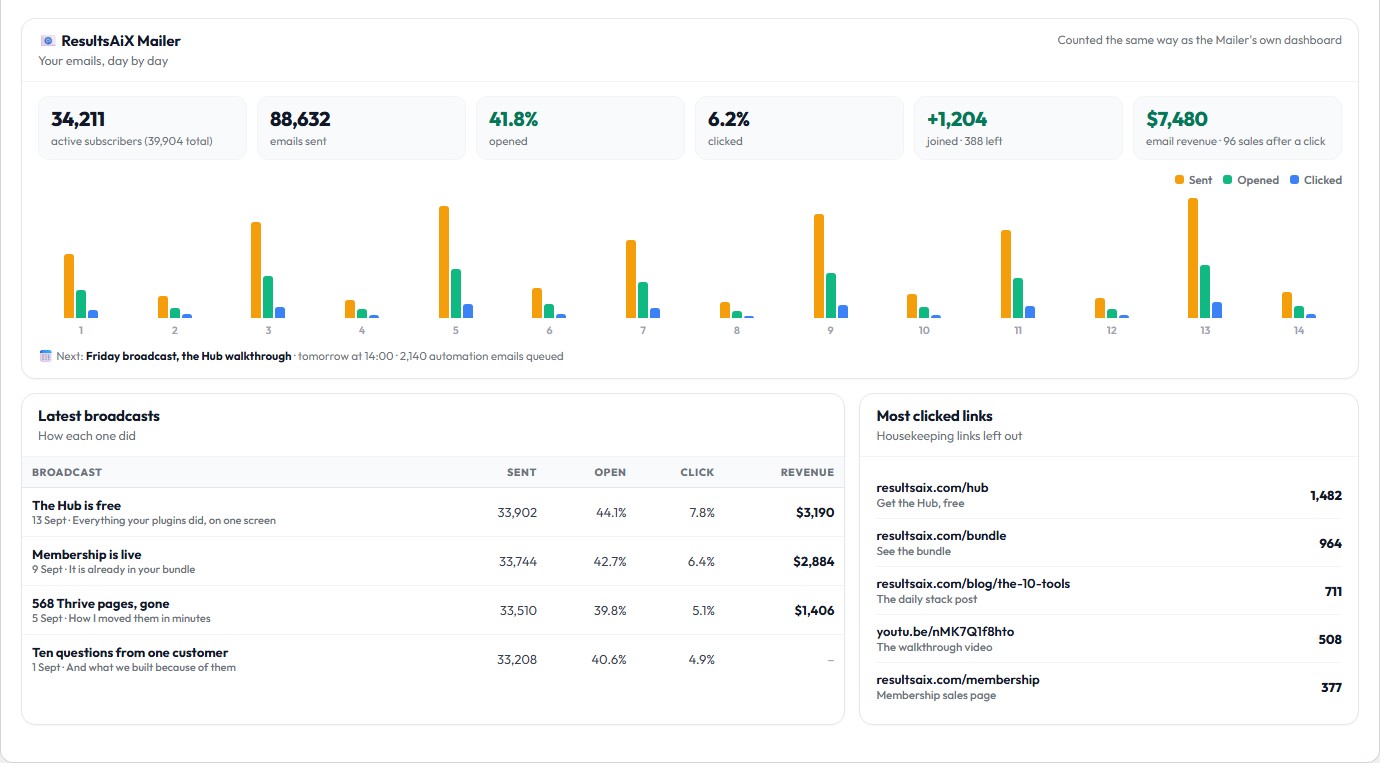Click the 88,632 emails sent figure

click(300, 119)
